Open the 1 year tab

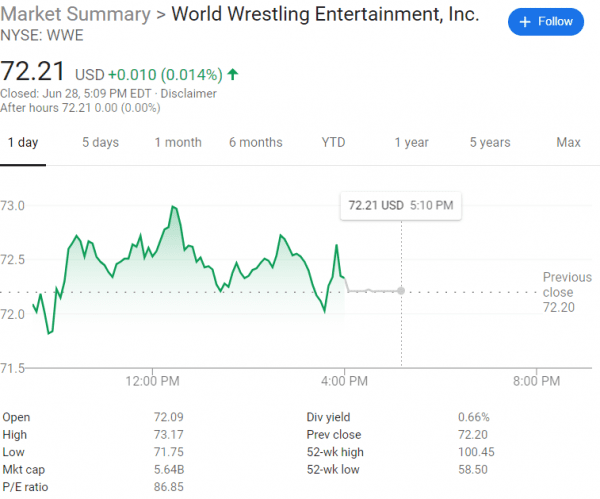click(411, 143)
